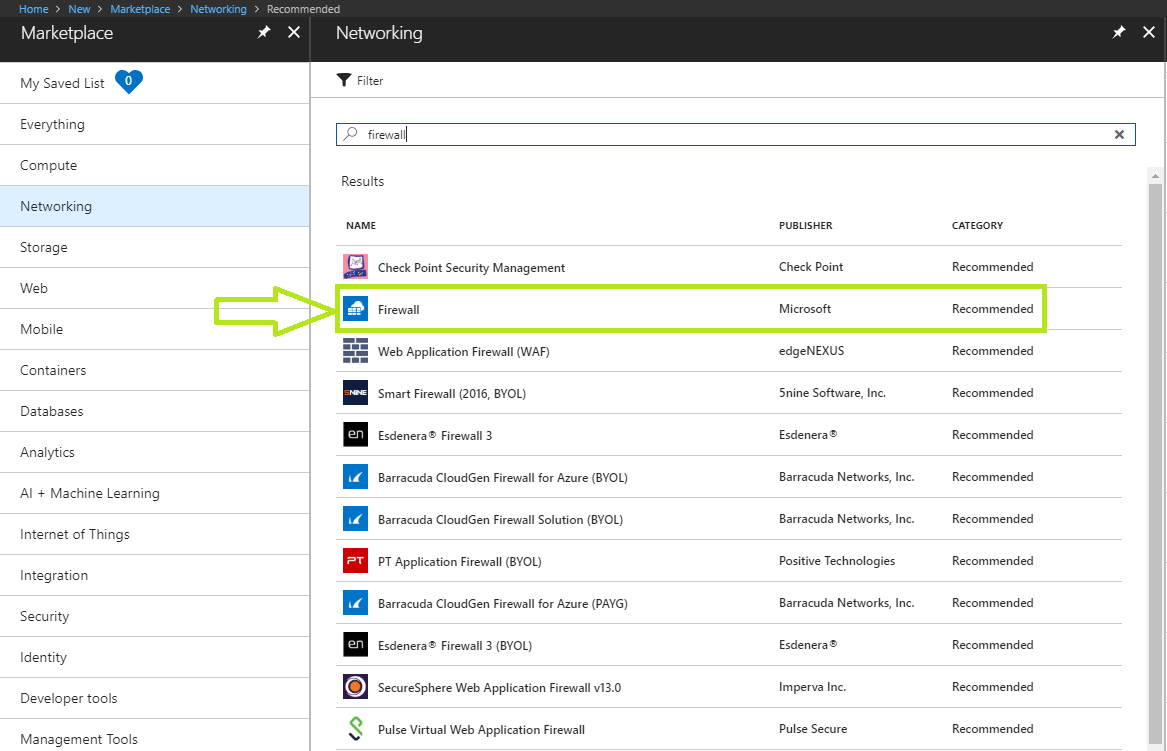
Task: Open Pulse Virtual Web Application Firewall
Action: pyautogui.click(x=729, y=729)
